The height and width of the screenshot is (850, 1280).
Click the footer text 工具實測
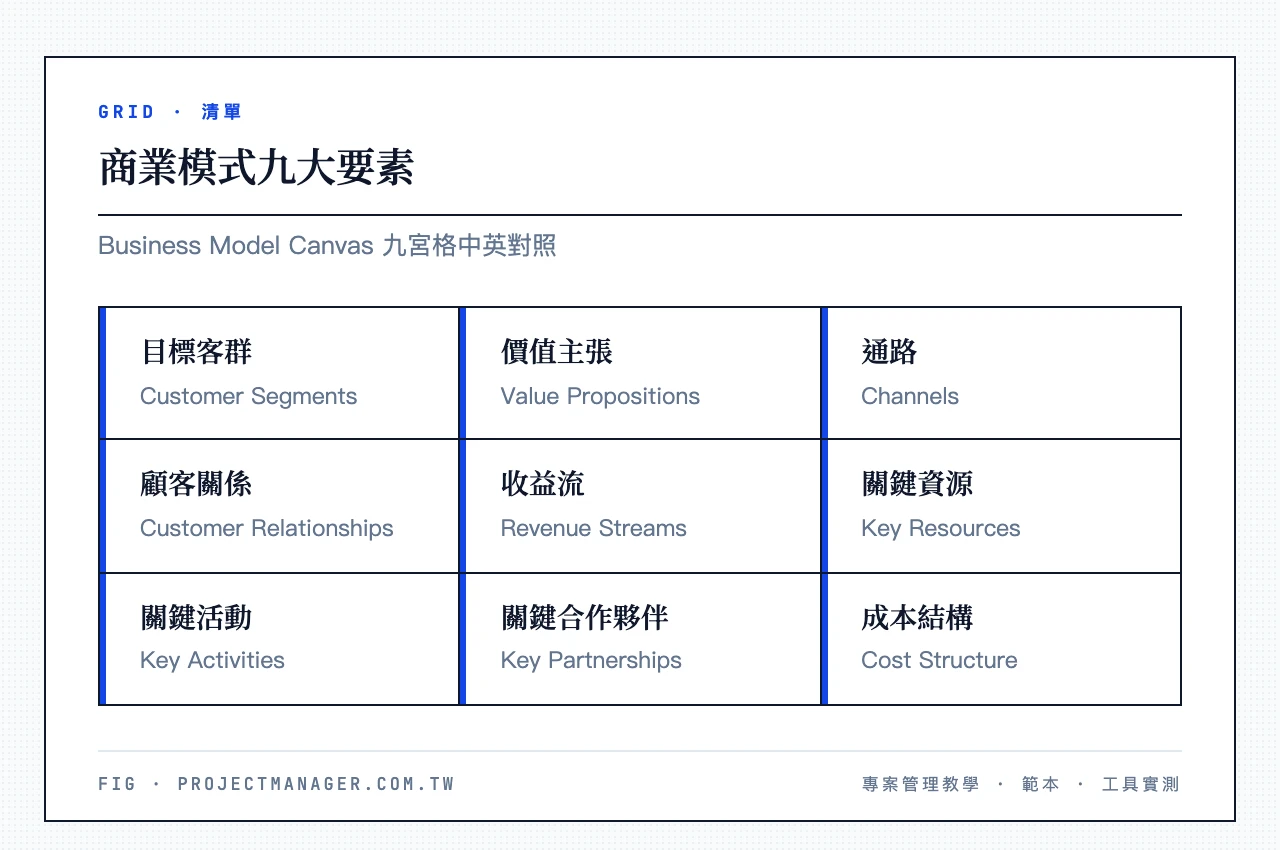[1141, 785]
